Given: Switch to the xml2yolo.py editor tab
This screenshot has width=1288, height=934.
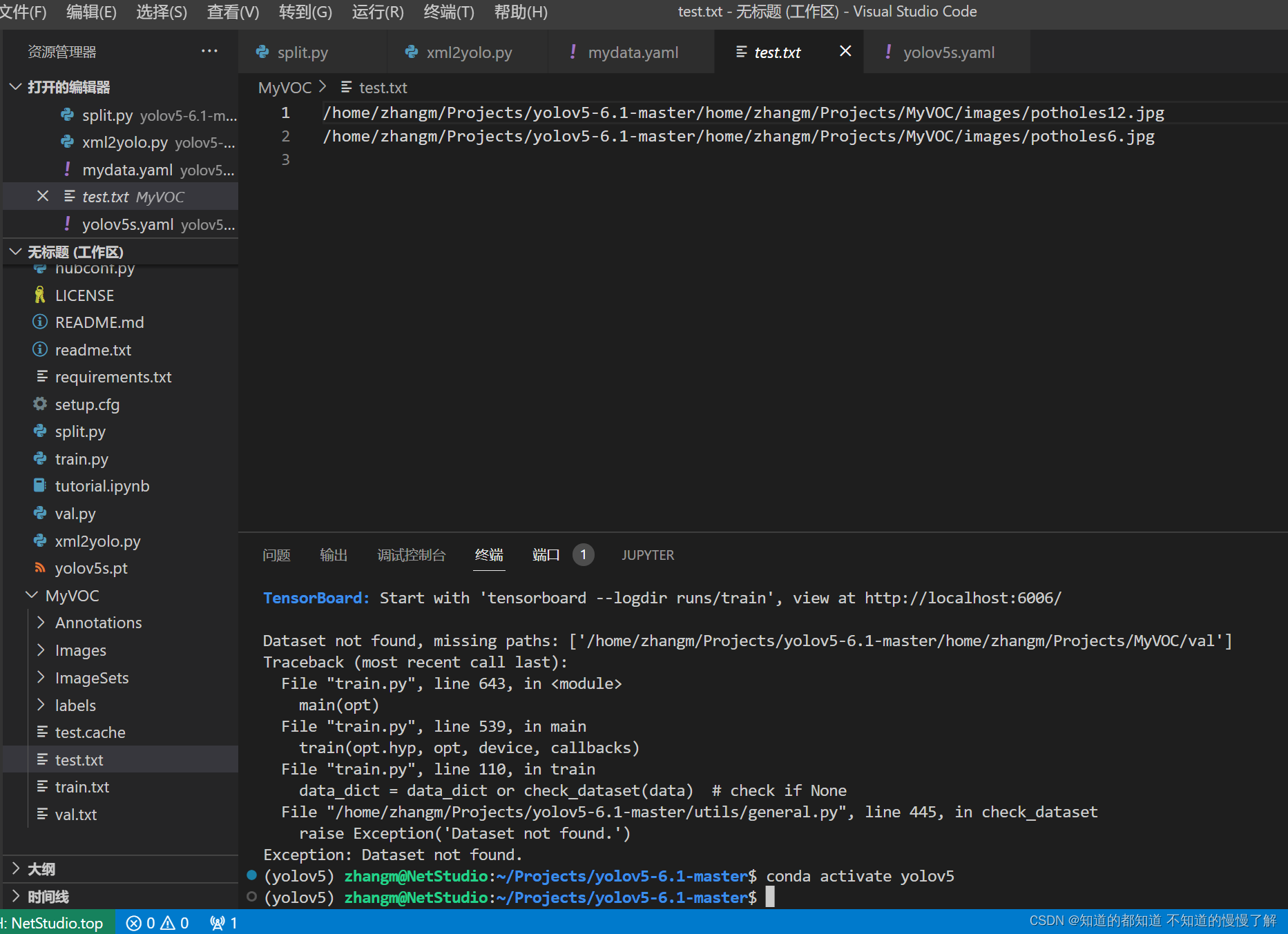Looking at the screenshot, I should point(468,52).
